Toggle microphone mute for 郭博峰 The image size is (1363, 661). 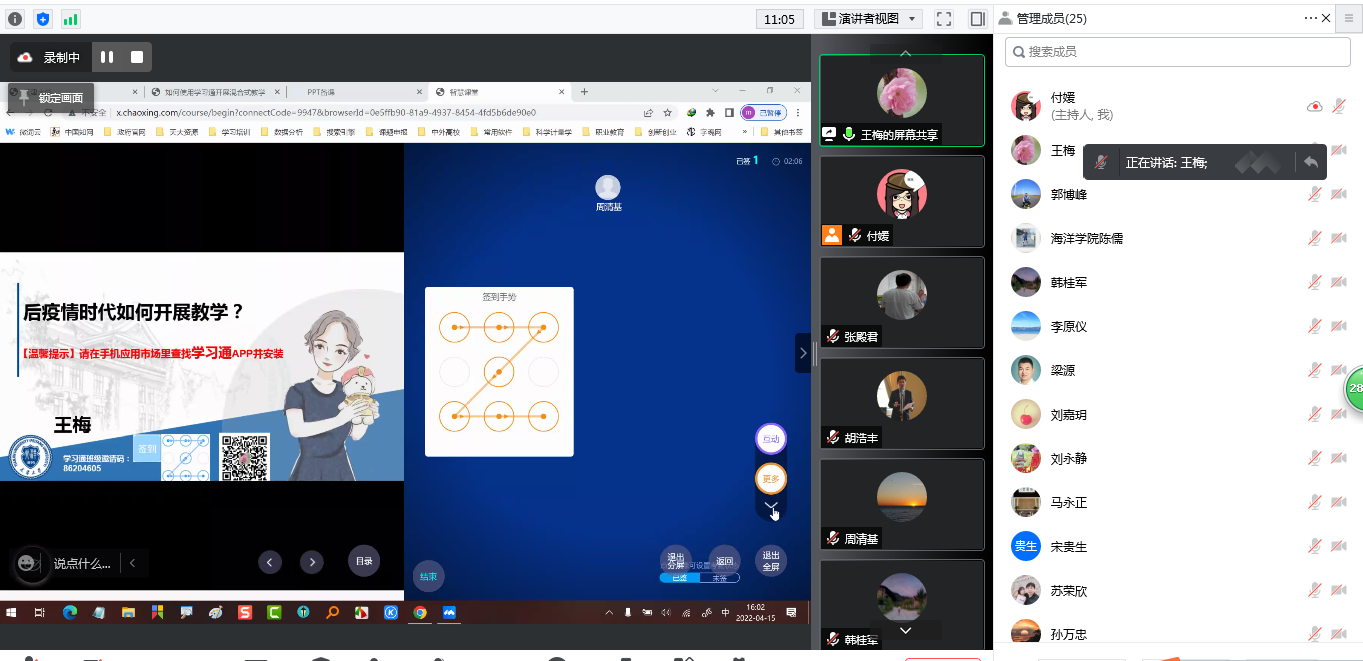(x=1315, y=194)
